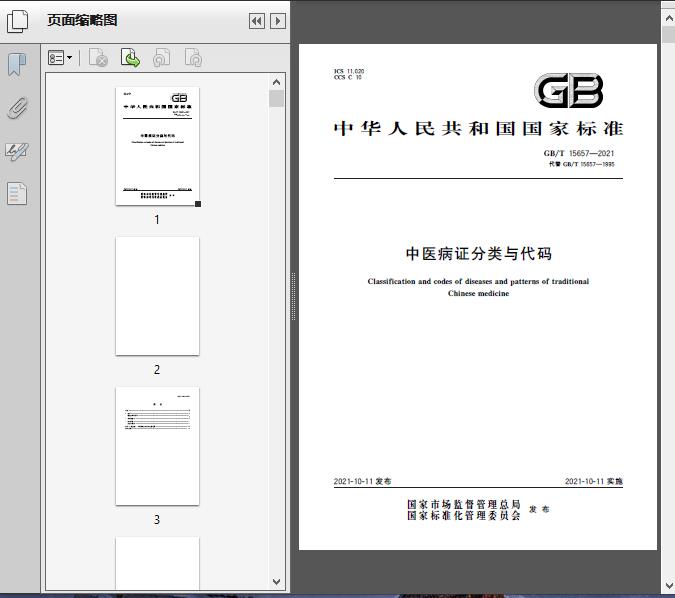This screenshot has width=675, height=598.
Task: Click the right arrow panel navigation button
Action: 278,21
